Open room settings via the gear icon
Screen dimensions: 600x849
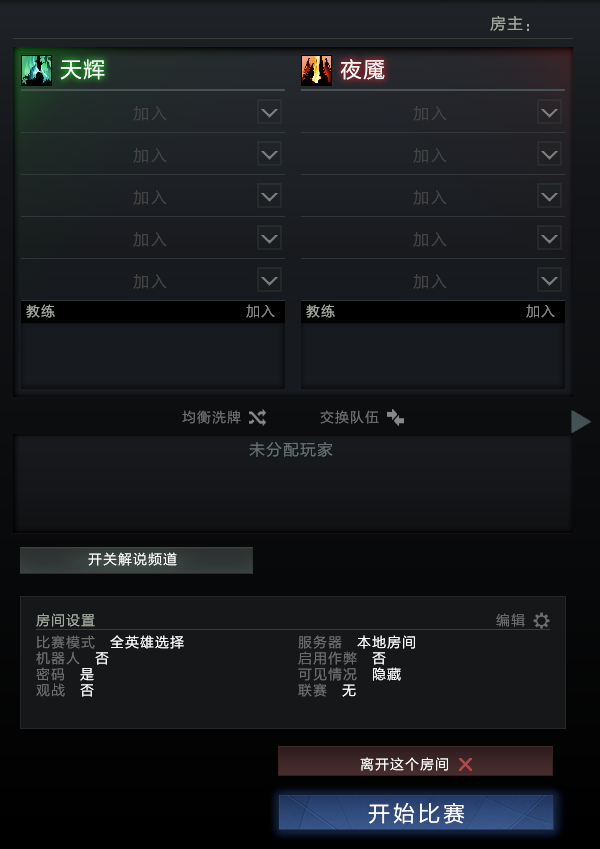(541, 620)
